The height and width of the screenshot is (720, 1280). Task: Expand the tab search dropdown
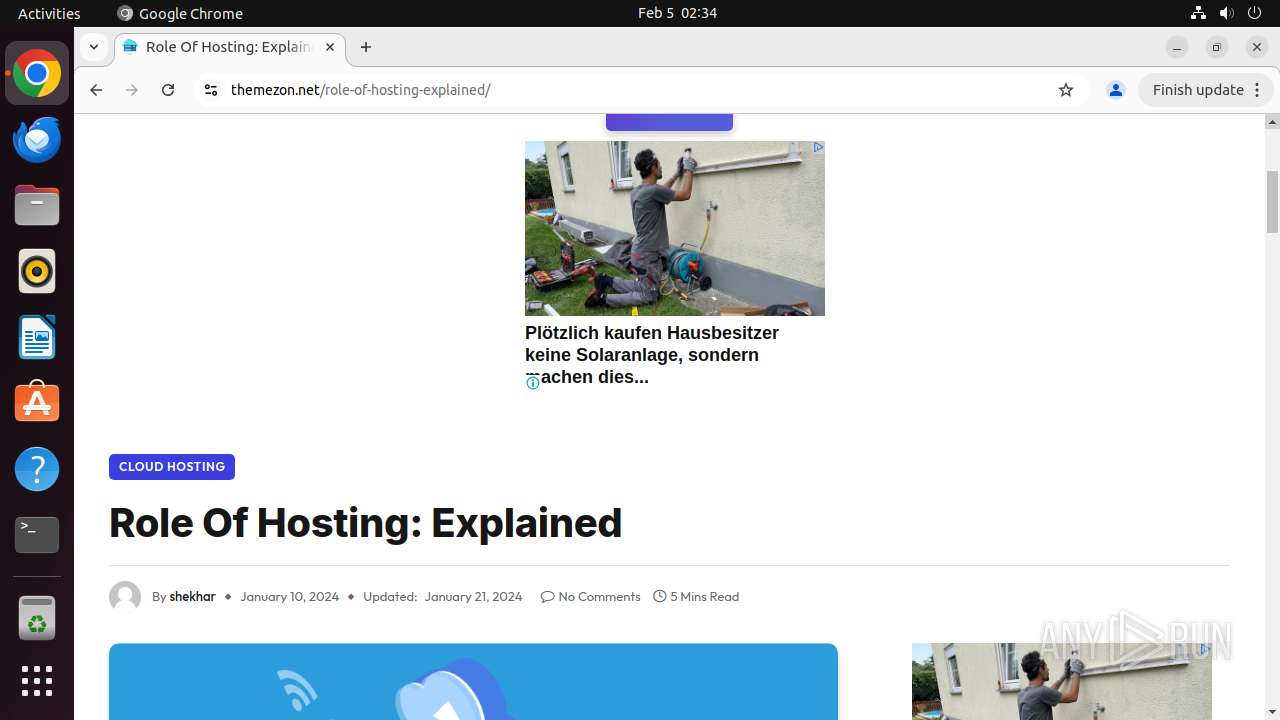(93, 47)
